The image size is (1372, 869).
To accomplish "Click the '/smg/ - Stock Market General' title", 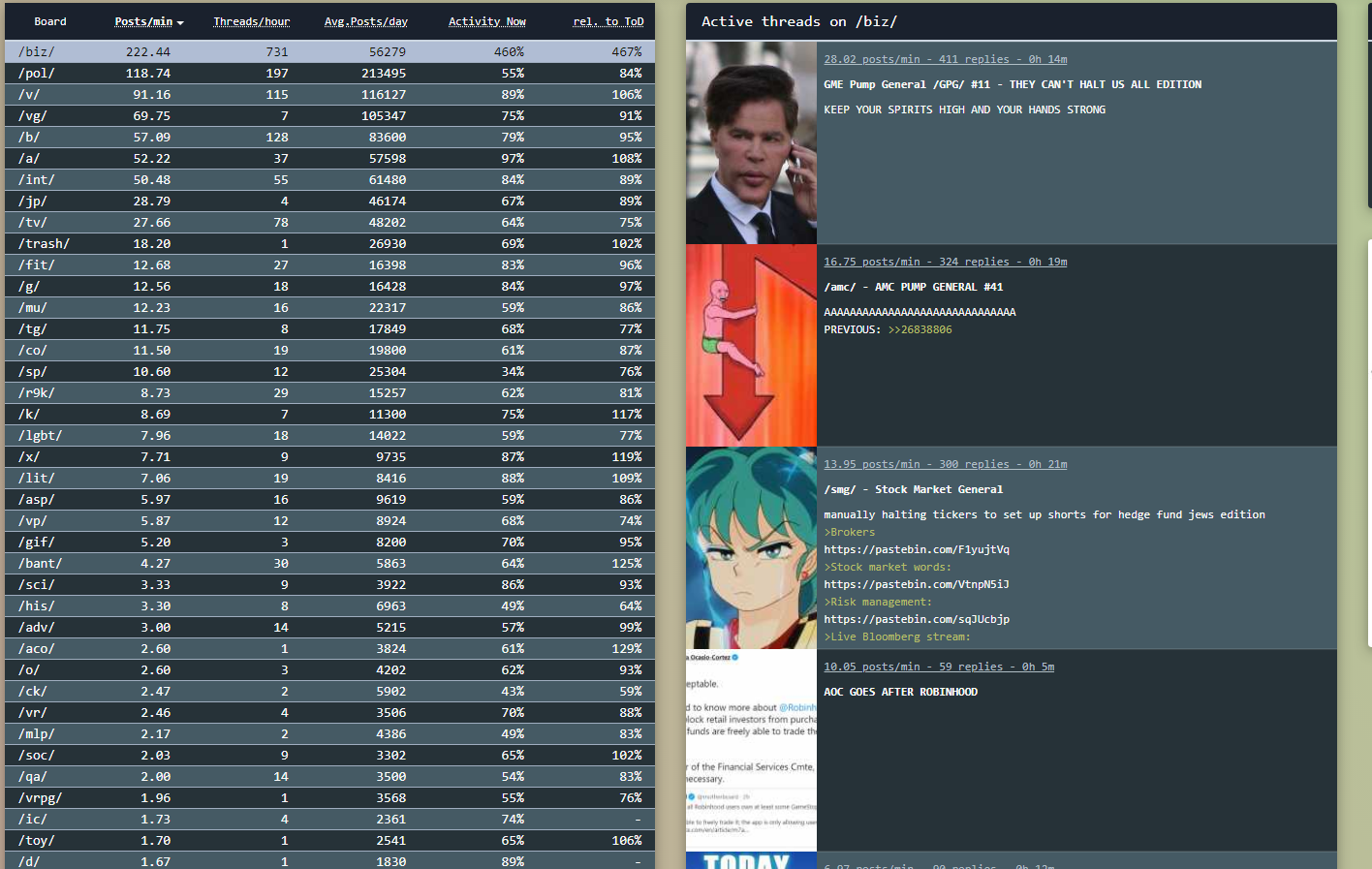I will 914,489.
